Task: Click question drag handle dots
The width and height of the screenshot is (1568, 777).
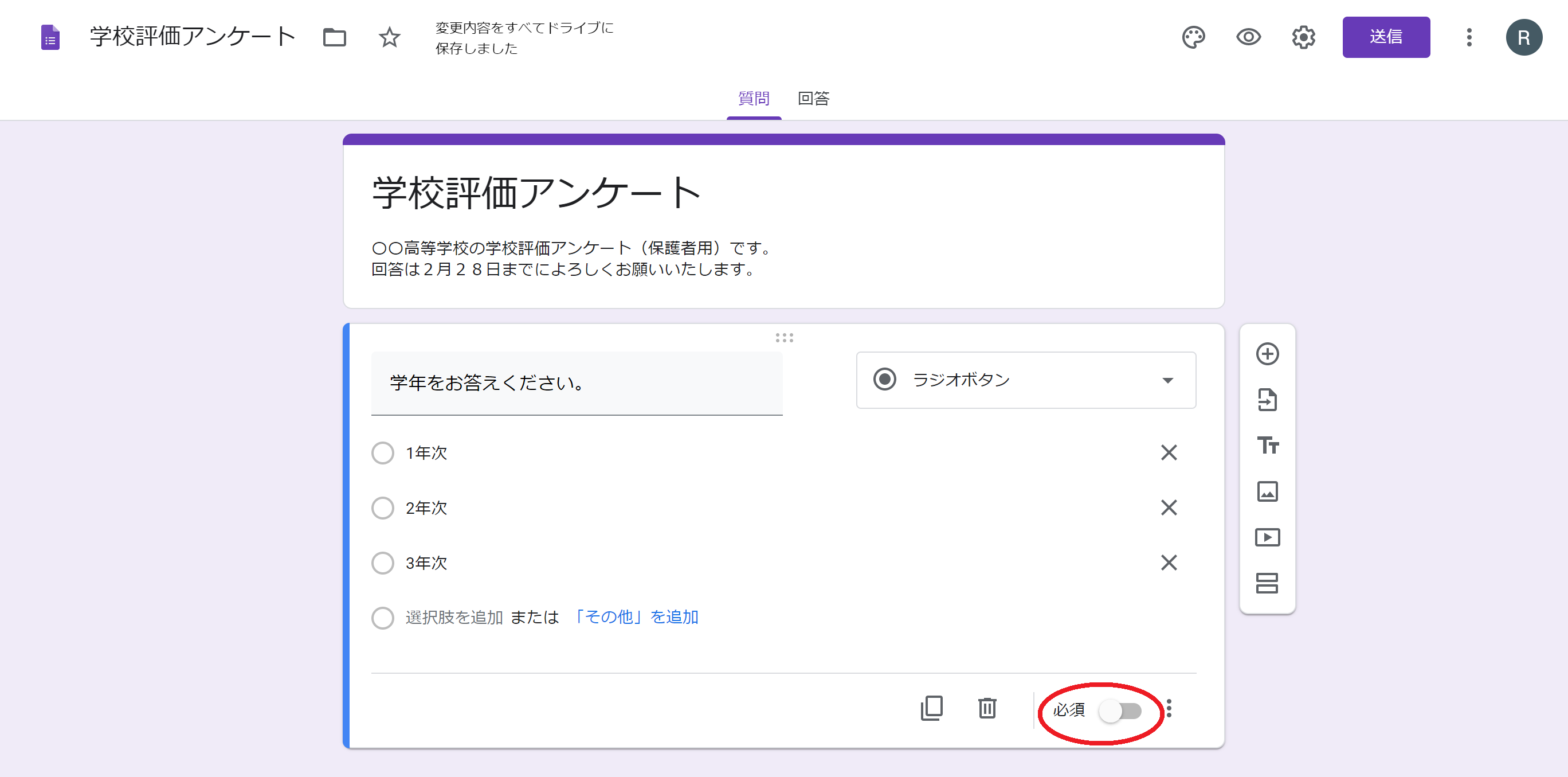Action: (784, 337)
